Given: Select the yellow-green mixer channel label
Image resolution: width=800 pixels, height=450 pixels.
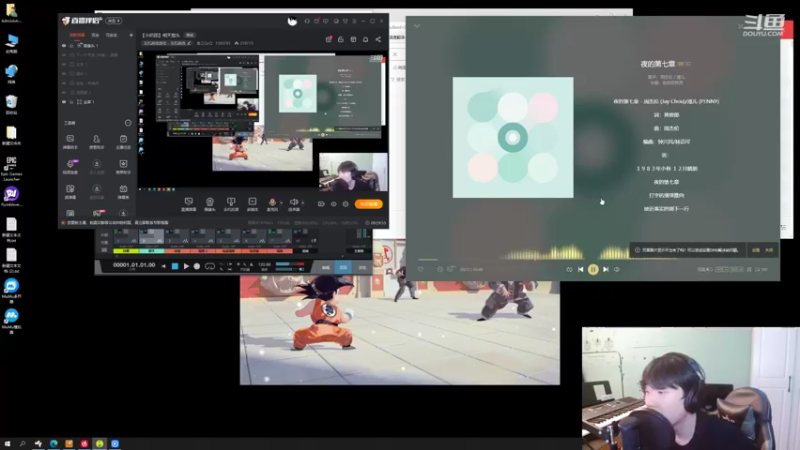Looking at the screenshot, I should pos(126,251).
